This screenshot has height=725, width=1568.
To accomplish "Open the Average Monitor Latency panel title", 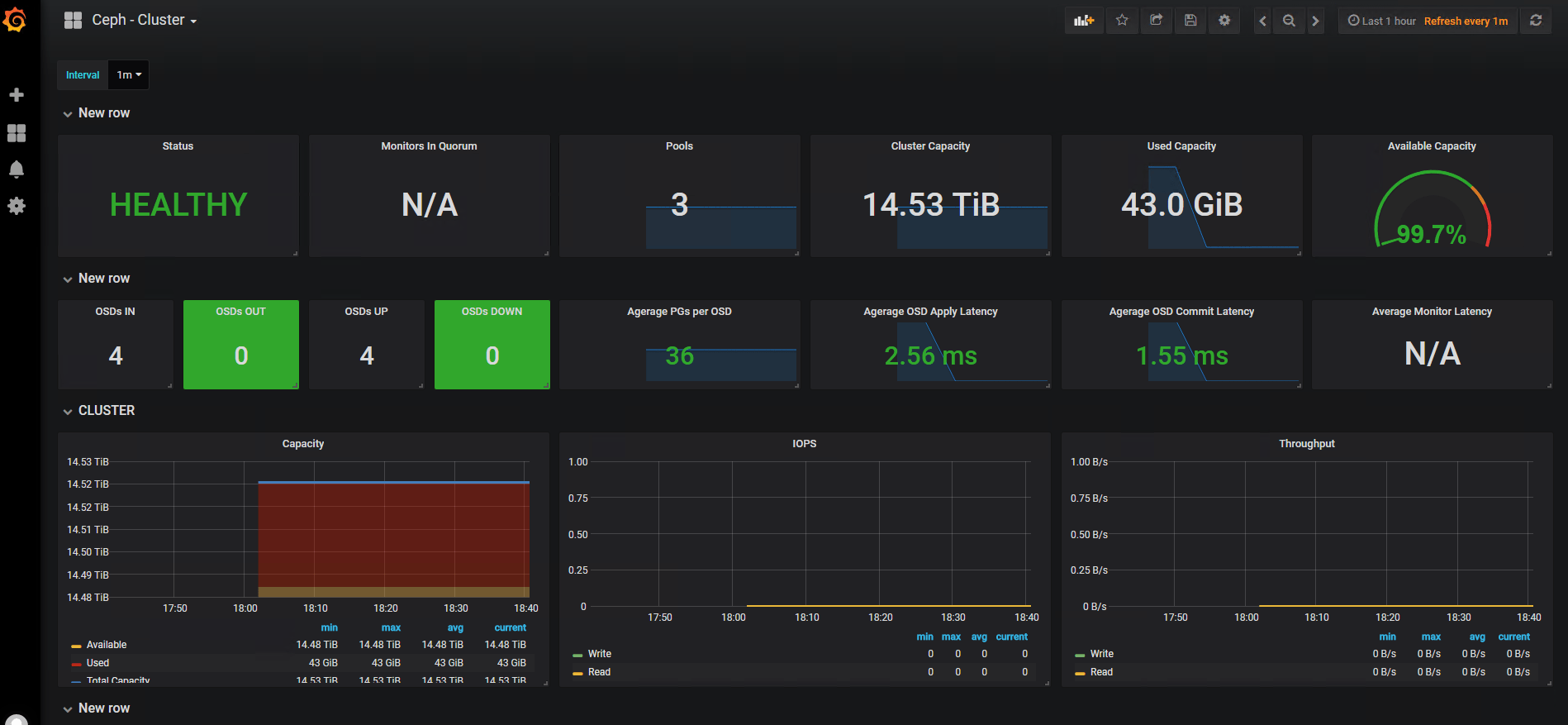I will (x=1432, y=312).
